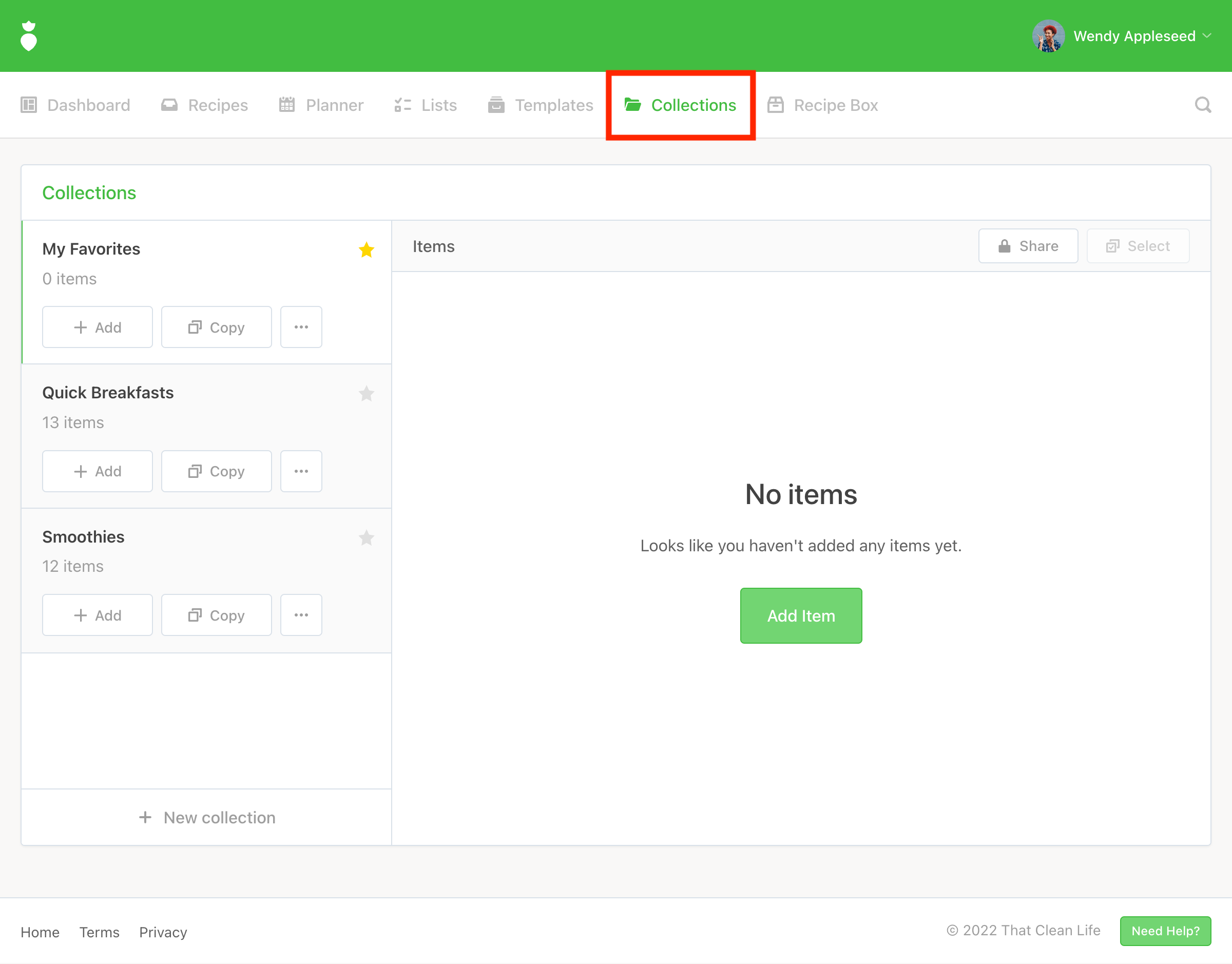Open the more options menu for Smoothies
Image resolution: width=1232 pixels, height=964 pixels.
(301, 615)
